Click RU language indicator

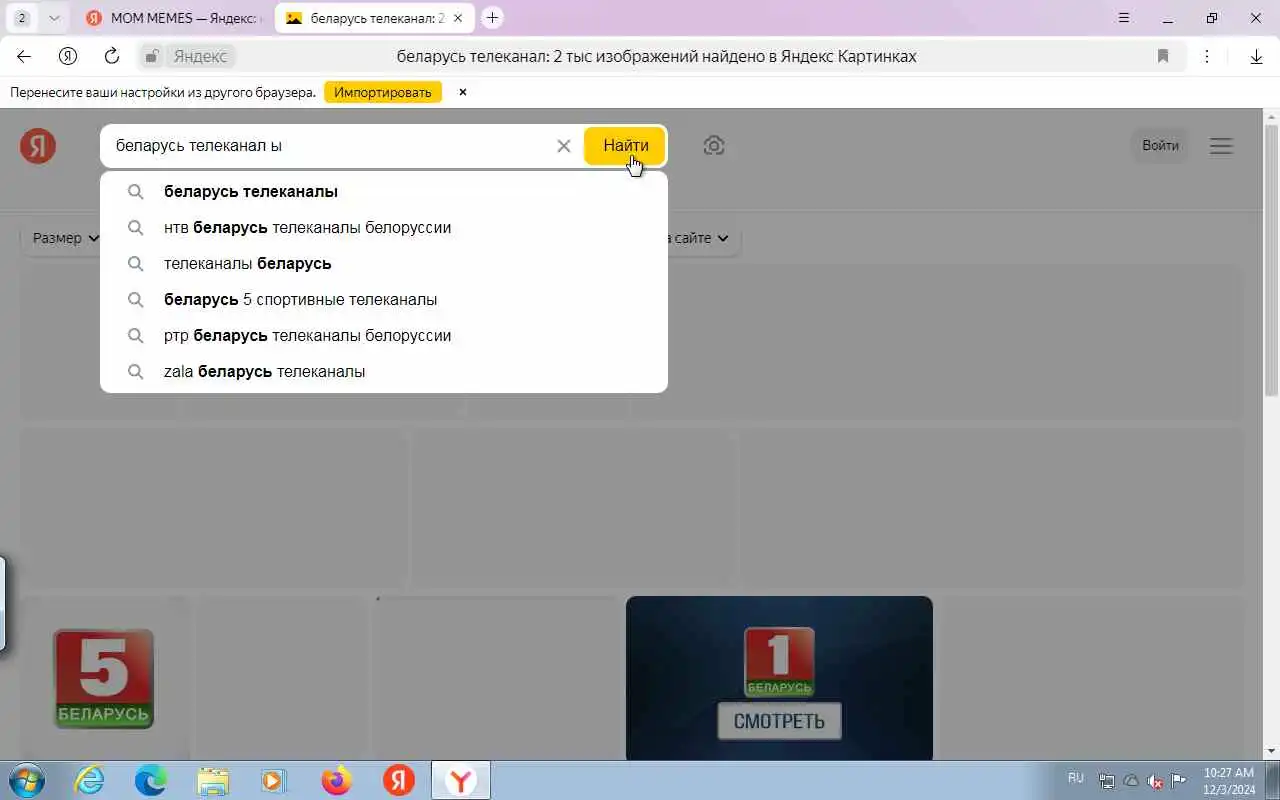point(1076,778)
